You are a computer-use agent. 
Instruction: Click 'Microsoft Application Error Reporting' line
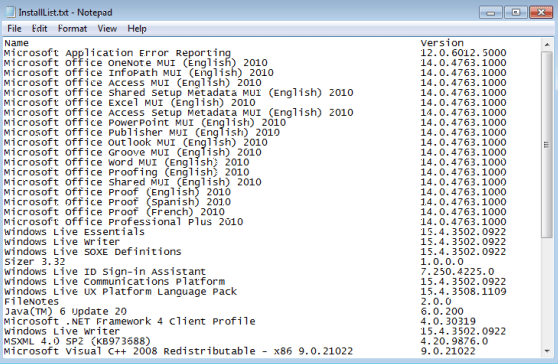point(117,53)
